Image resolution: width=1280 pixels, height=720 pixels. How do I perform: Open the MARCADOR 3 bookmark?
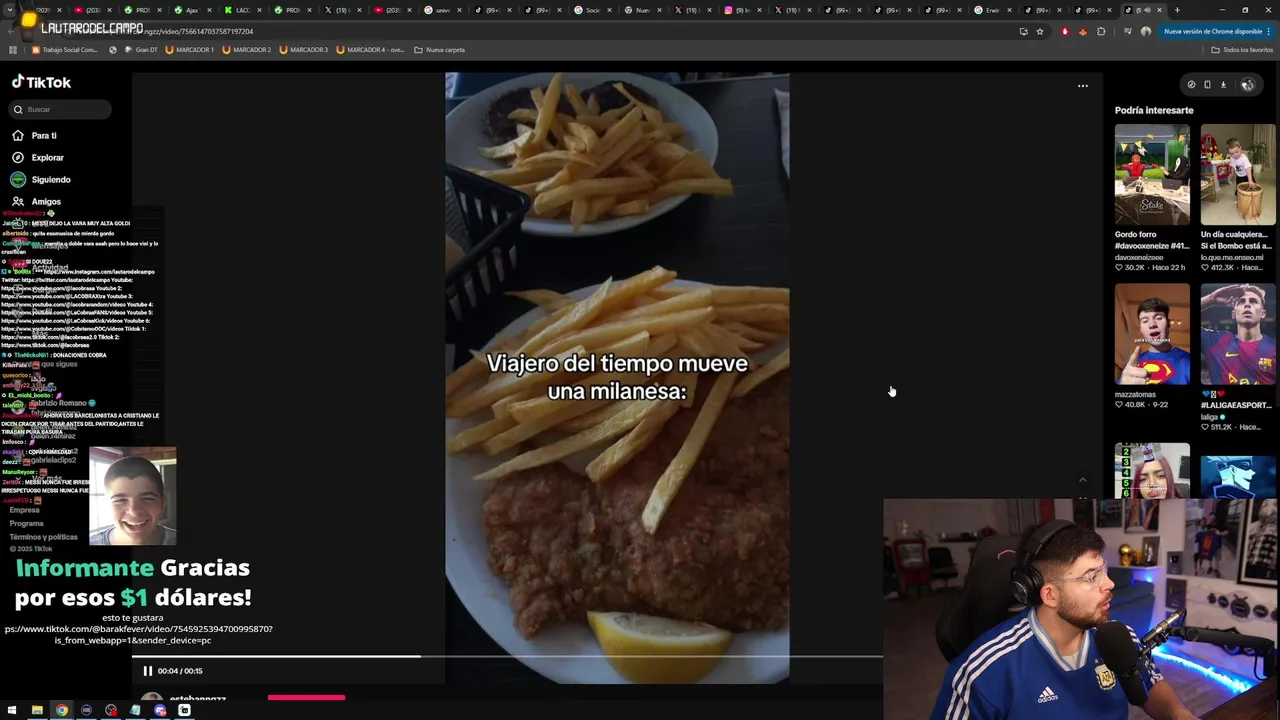(x=304, y=49)
